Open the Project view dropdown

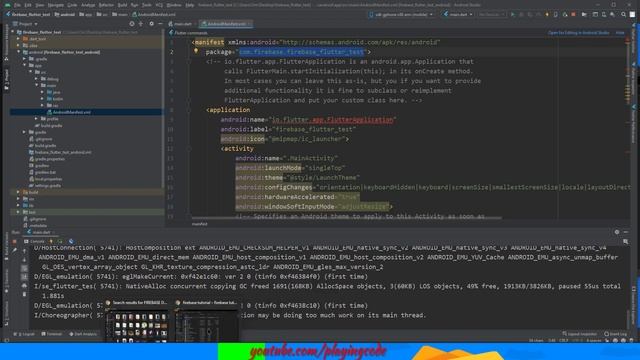[x=25, y=24]
